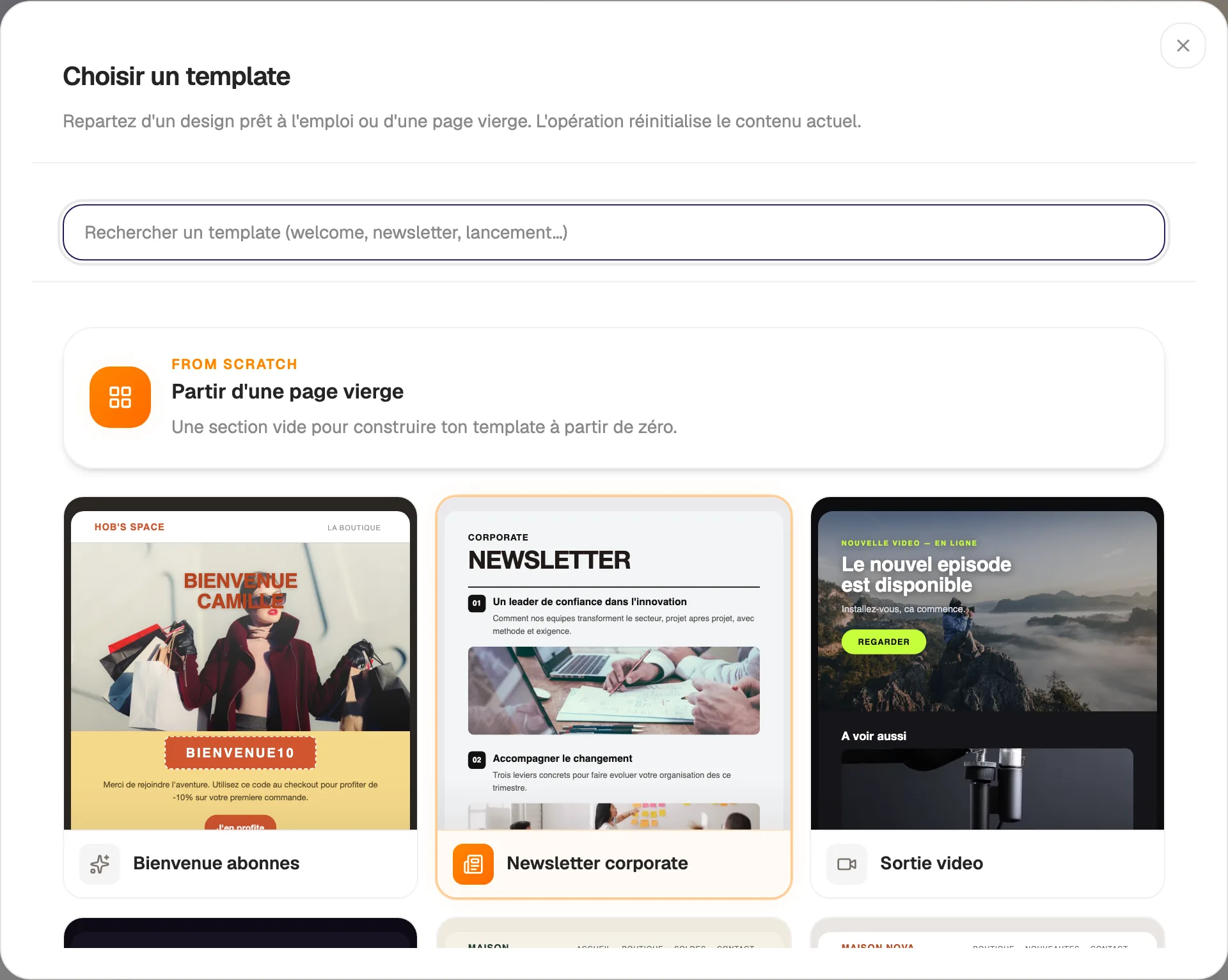Click the newspaper icon beside Newsletter corporate
The width and height of the screenshot is (1228, 980).
tap(473, 864)
